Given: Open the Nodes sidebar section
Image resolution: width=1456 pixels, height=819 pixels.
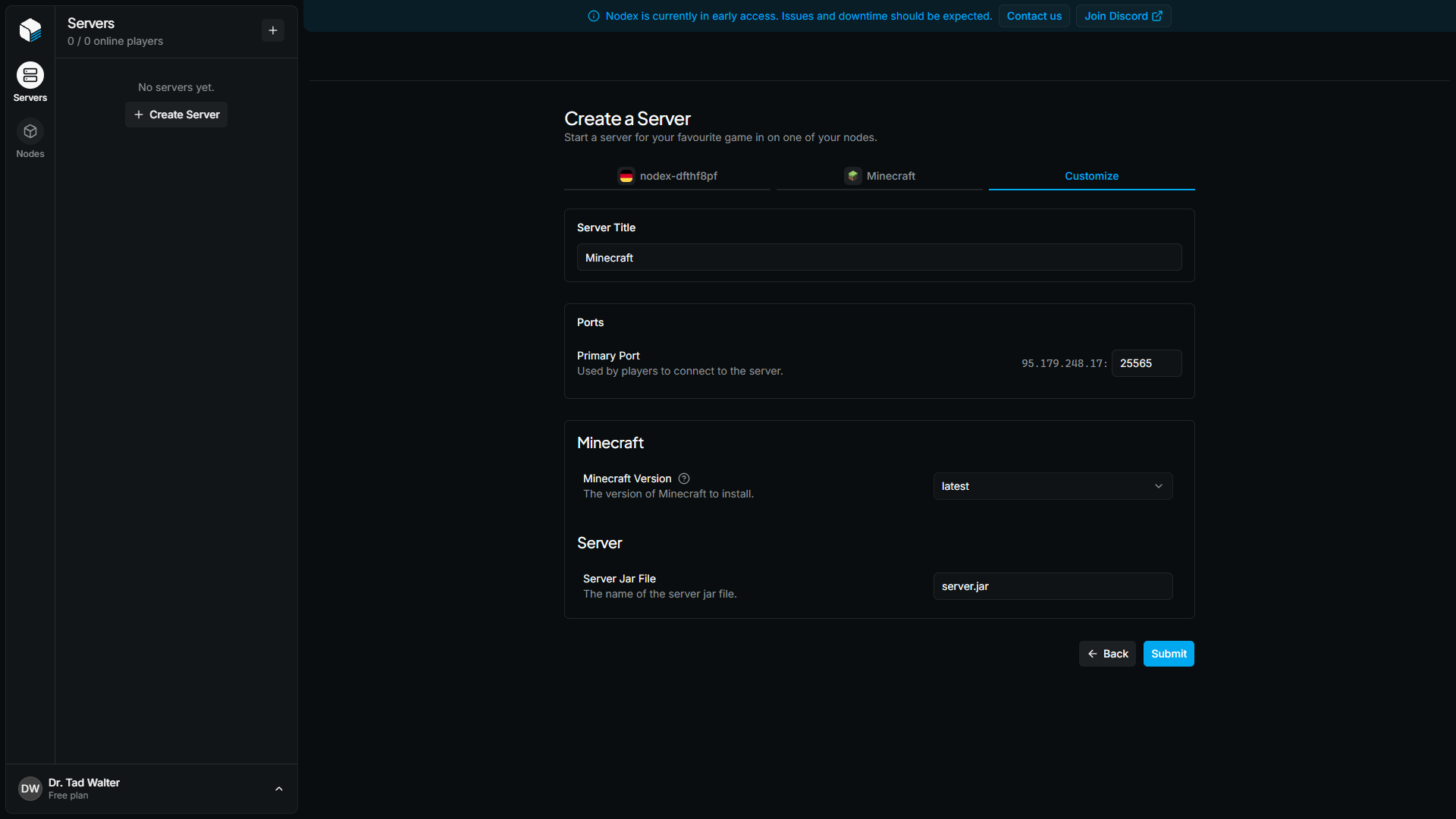Looking at the screenshot, I should tap(30, 139).
